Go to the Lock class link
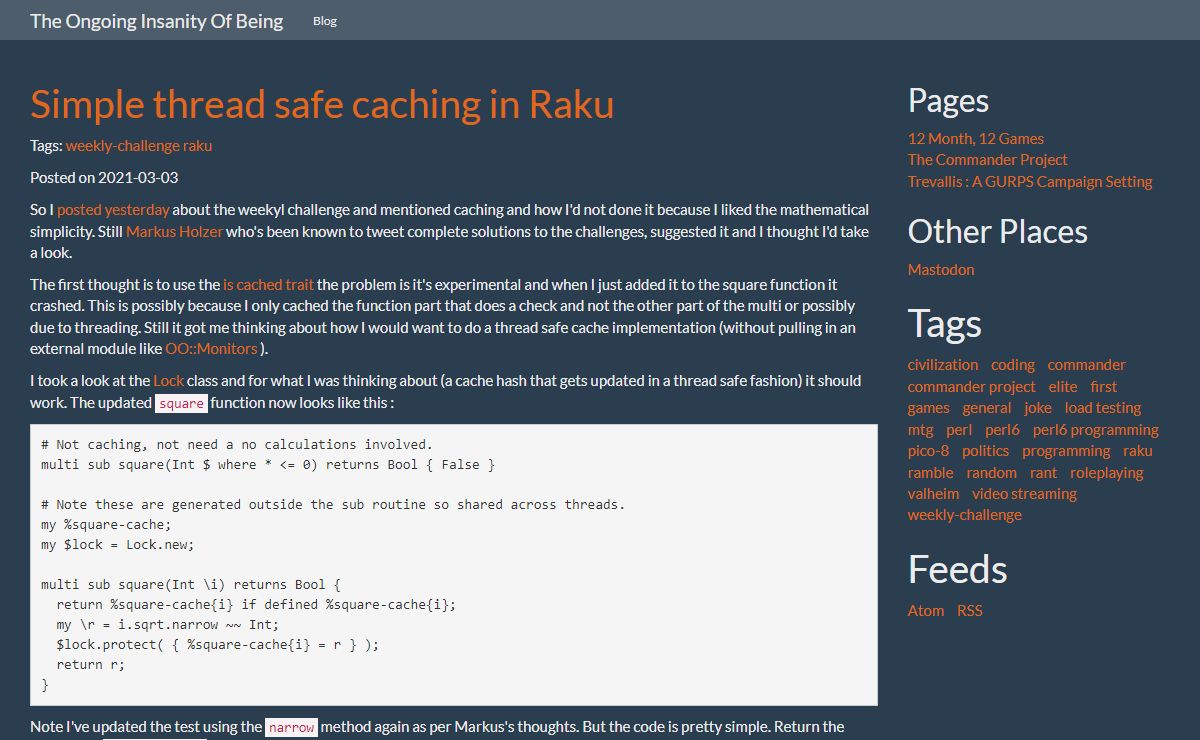 (168, 381)
